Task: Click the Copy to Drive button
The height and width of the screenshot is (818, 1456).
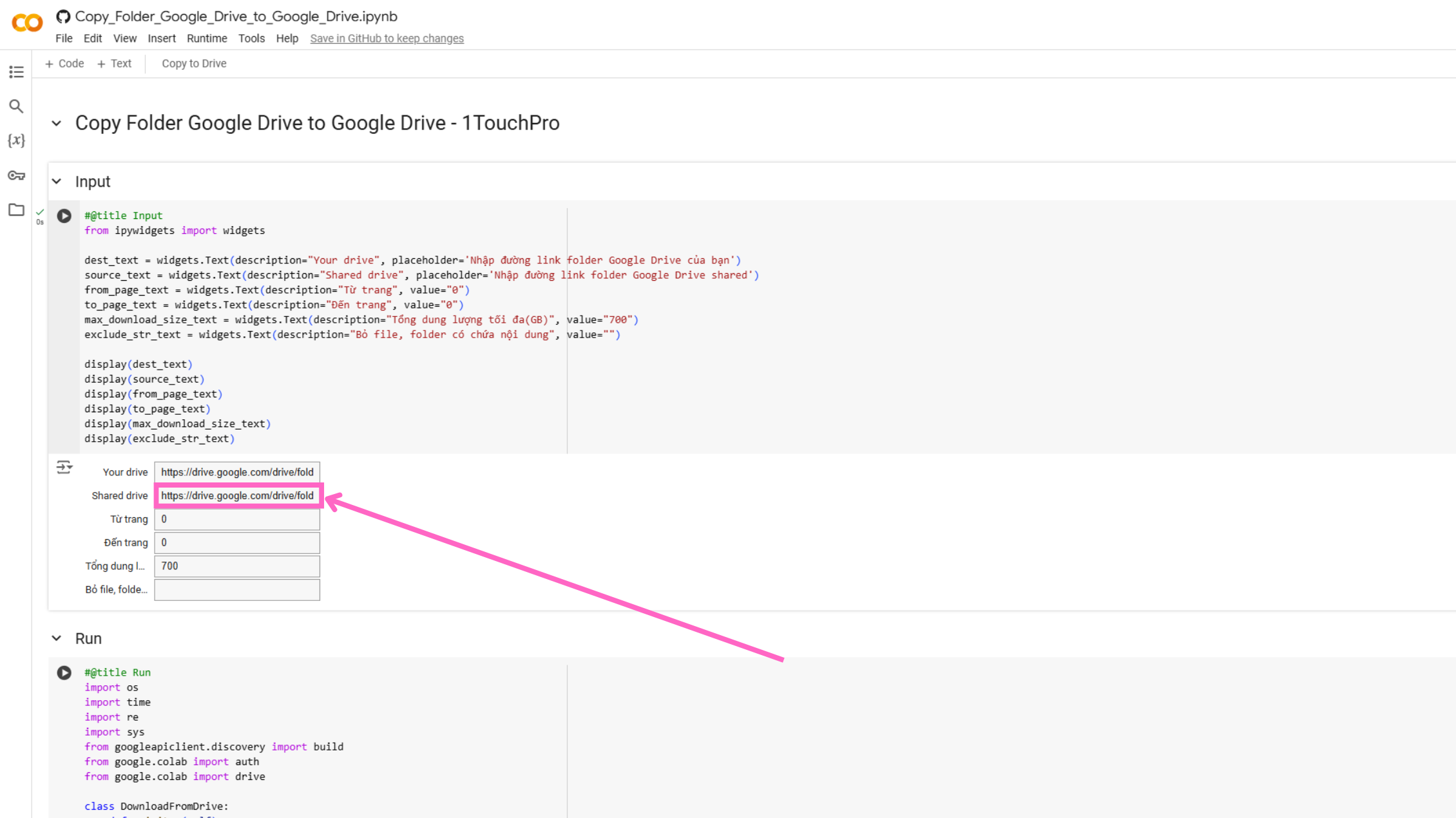Action: pyautogui.click(x=194, y=64)
